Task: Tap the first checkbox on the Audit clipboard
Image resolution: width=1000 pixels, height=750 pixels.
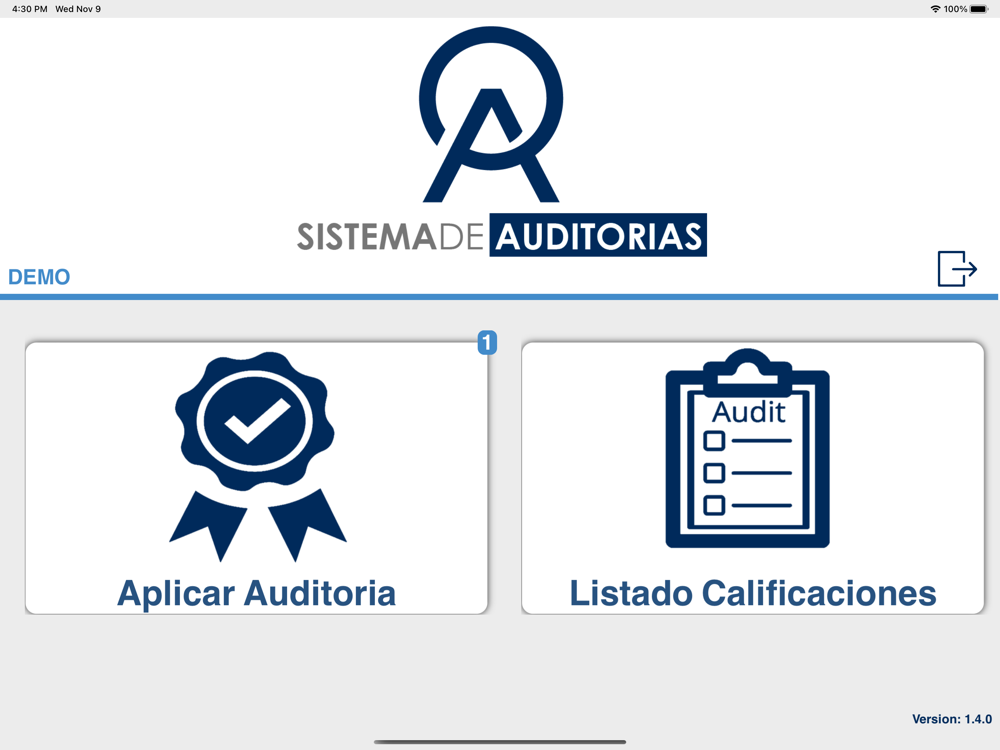Action: (714, 441)
